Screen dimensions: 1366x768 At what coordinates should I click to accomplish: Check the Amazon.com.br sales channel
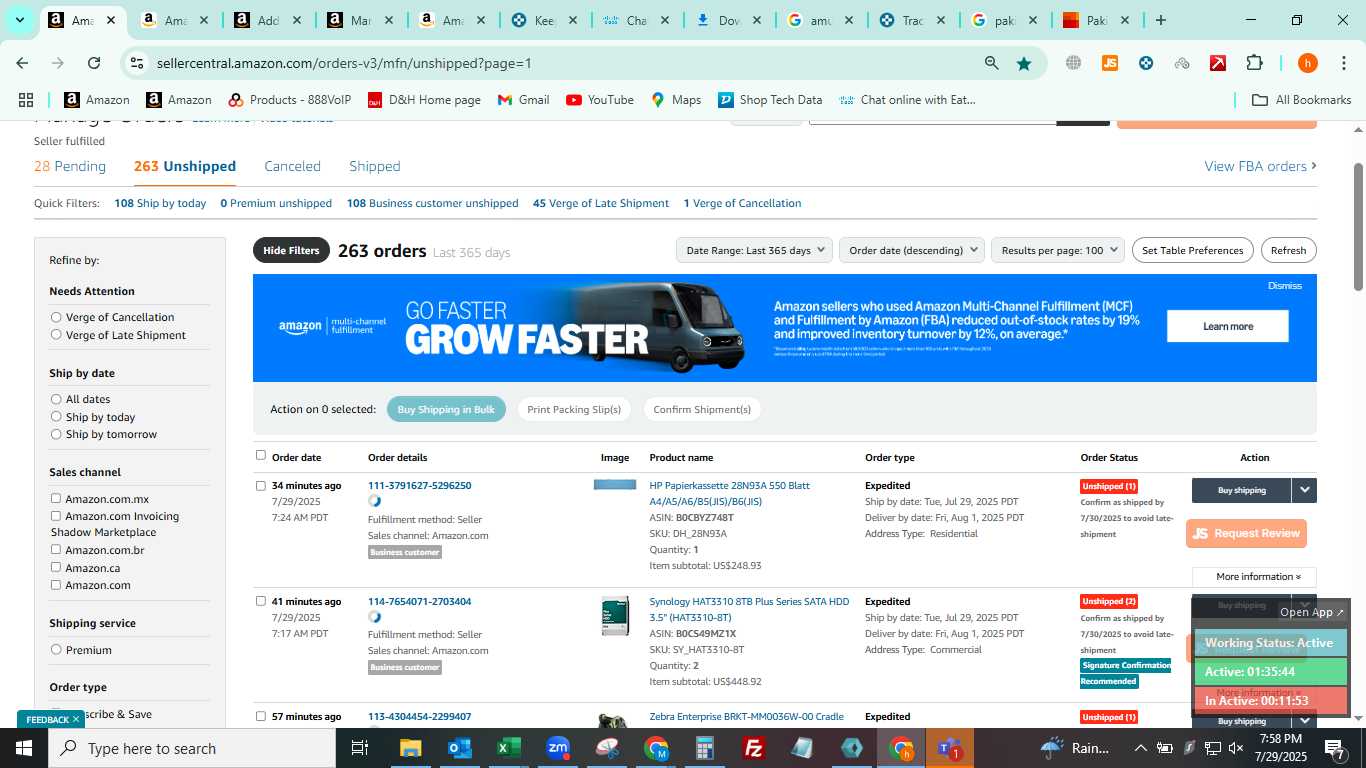coord(56,550)
